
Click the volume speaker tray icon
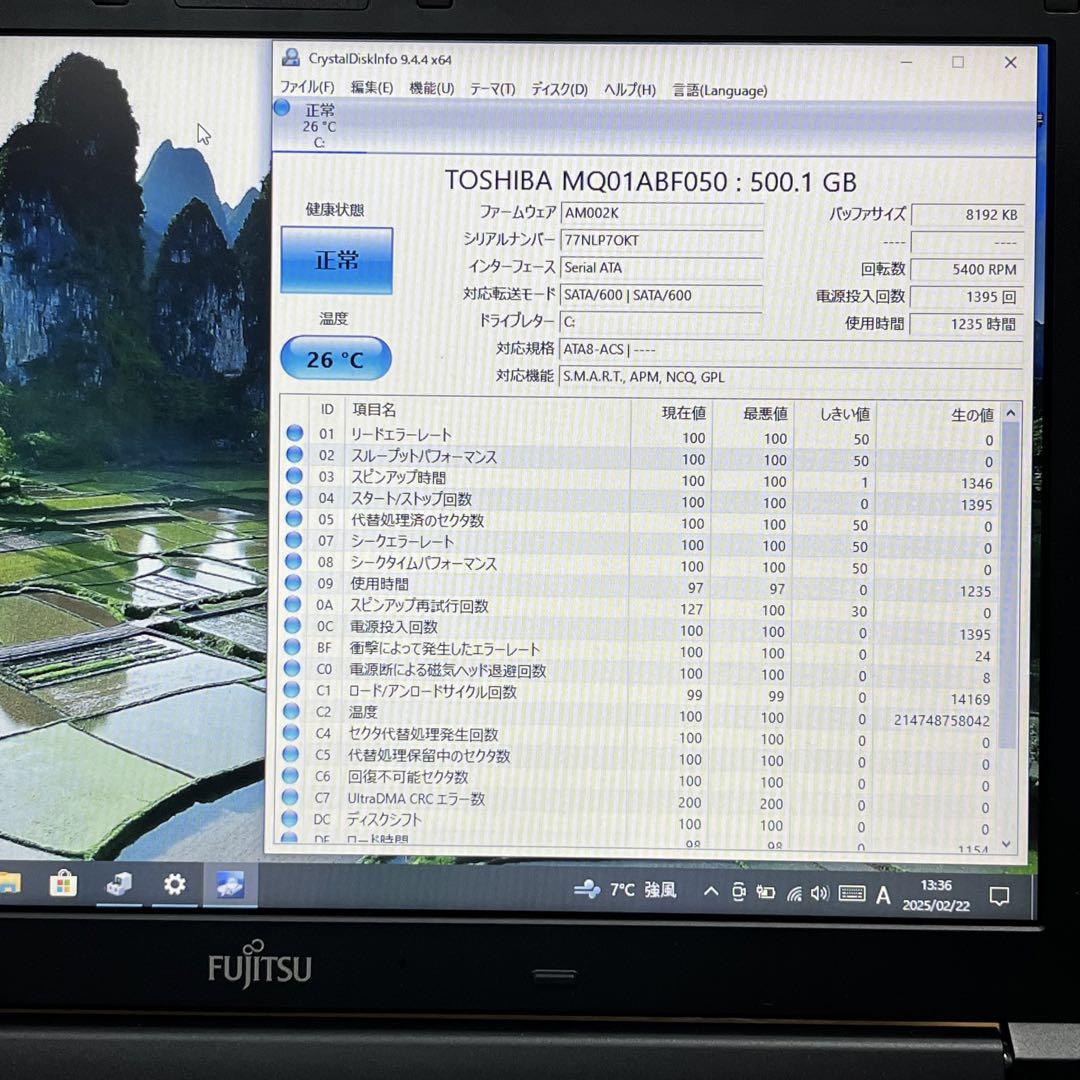[820, 894]
